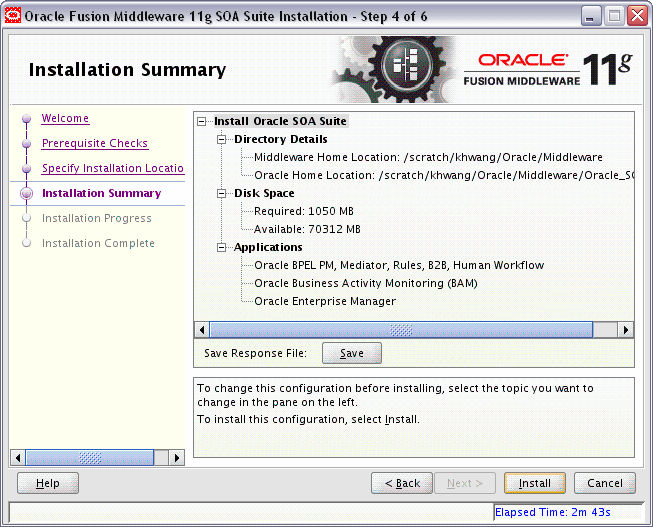Maximize the installer window
This screenshot has width=653, height=527.
[614, 16]
